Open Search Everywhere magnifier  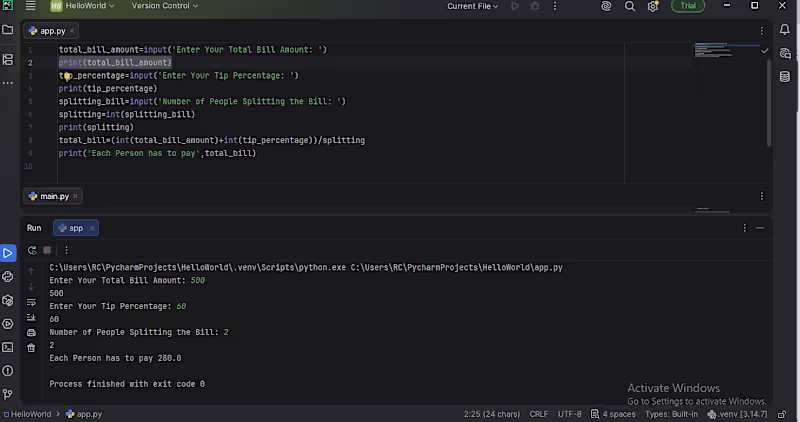[630, 6]
